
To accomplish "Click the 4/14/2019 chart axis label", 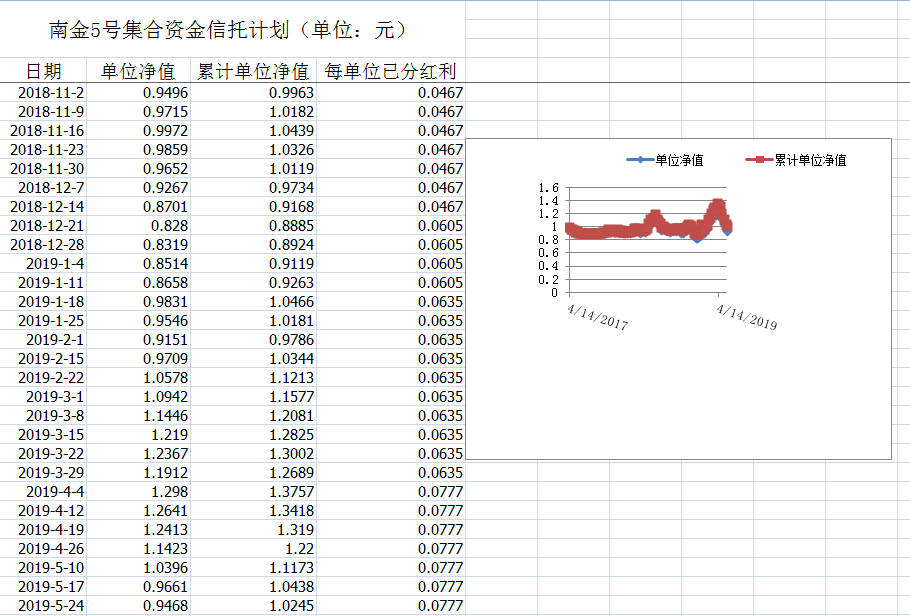I will click(747, 317).
